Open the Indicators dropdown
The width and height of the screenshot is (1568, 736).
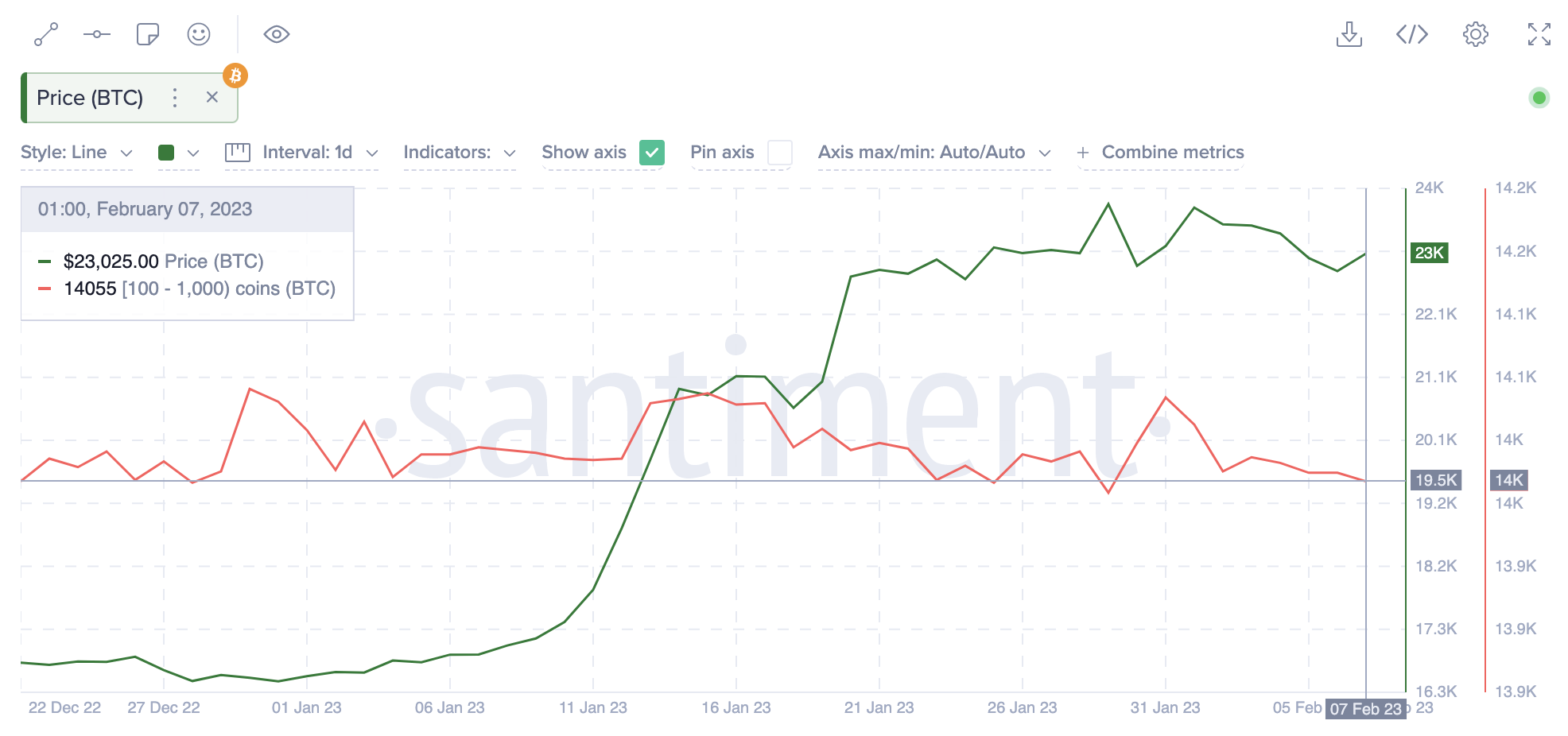[459, 152]
